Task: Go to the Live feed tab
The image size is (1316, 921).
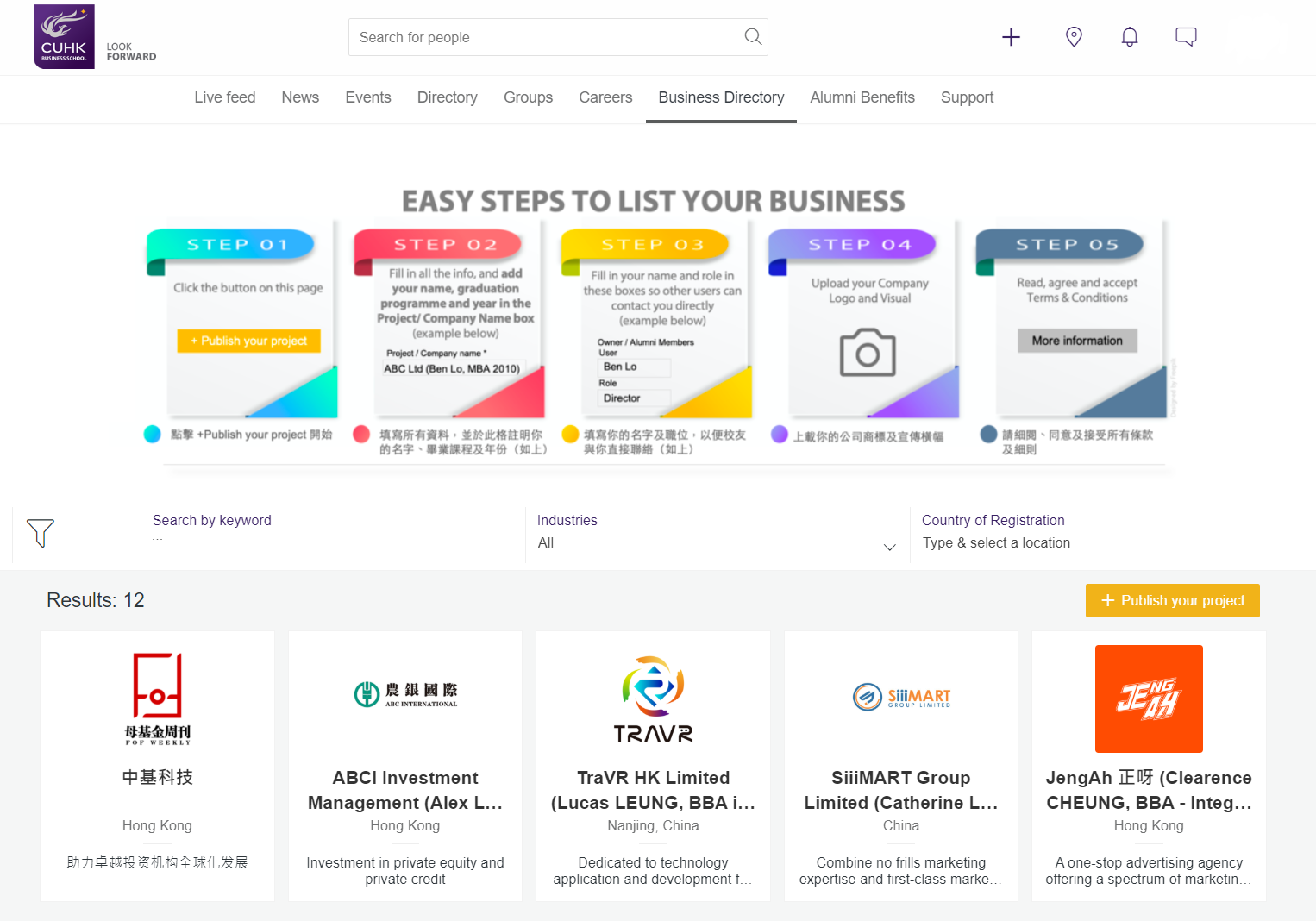Action: [225, 97]
